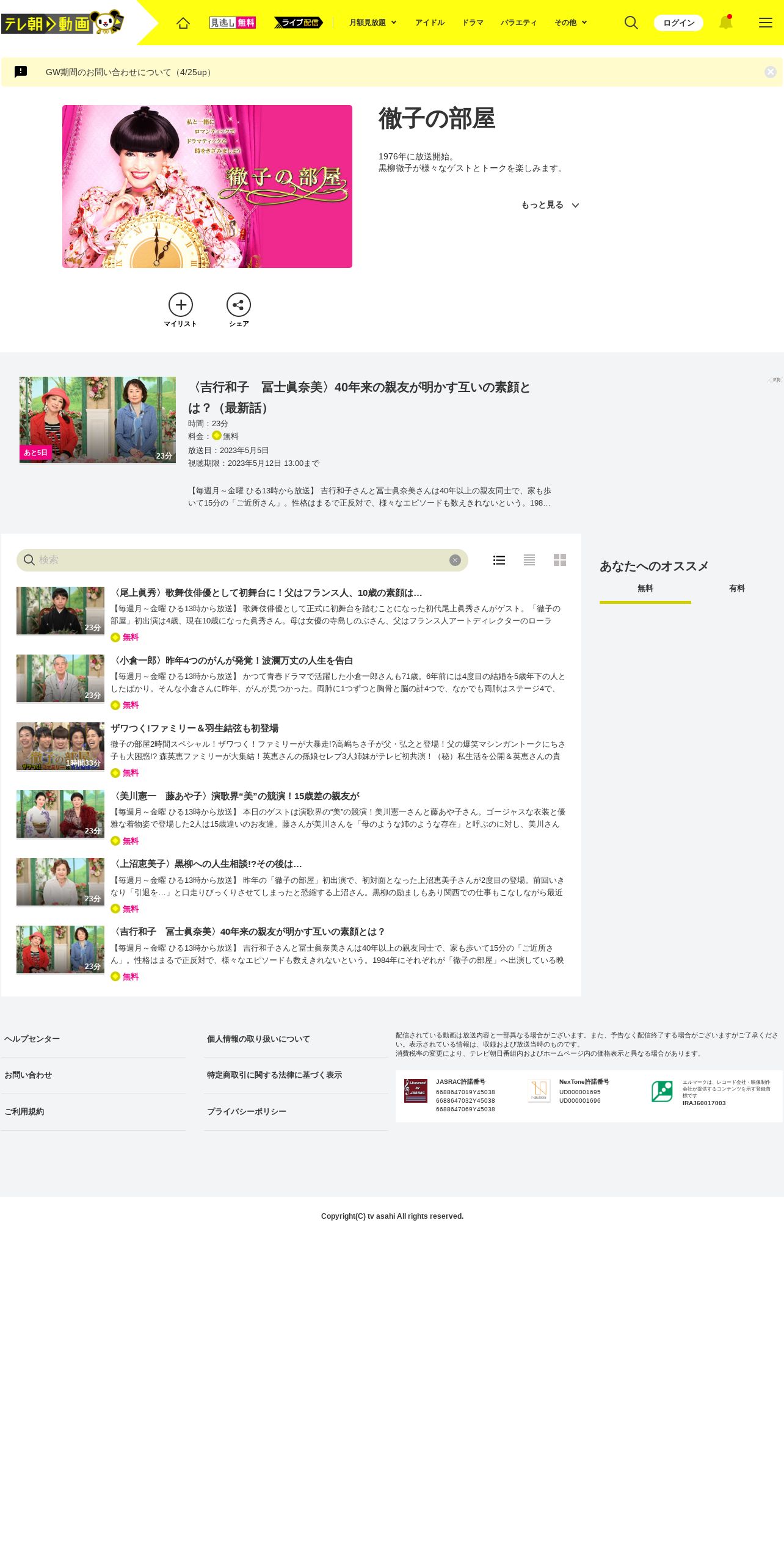Image resolution: width=784 pixels, height=1568 pixels.
Task: Expand the 月額見放題 dropdown
Action: [x=373, y=23]
